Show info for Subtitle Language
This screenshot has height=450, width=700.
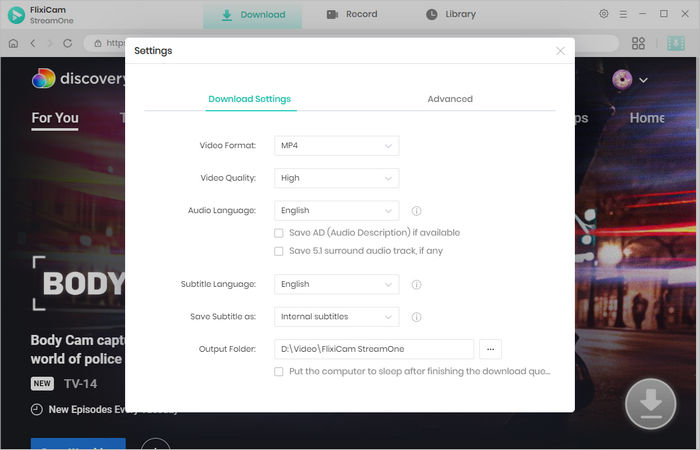(416, 284)
